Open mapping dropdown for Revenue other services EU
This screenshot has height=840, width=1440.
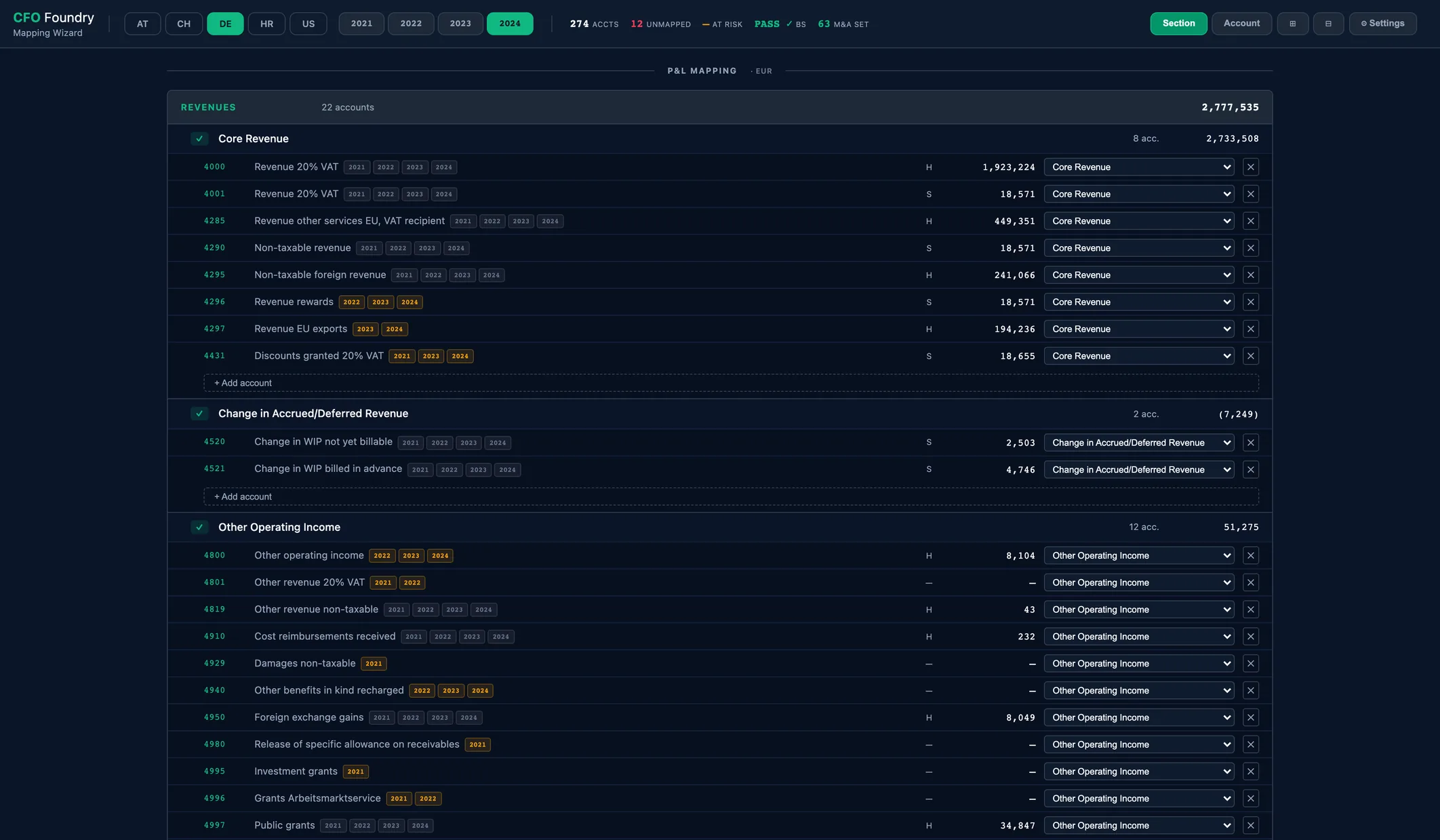tap(1139, 221)
